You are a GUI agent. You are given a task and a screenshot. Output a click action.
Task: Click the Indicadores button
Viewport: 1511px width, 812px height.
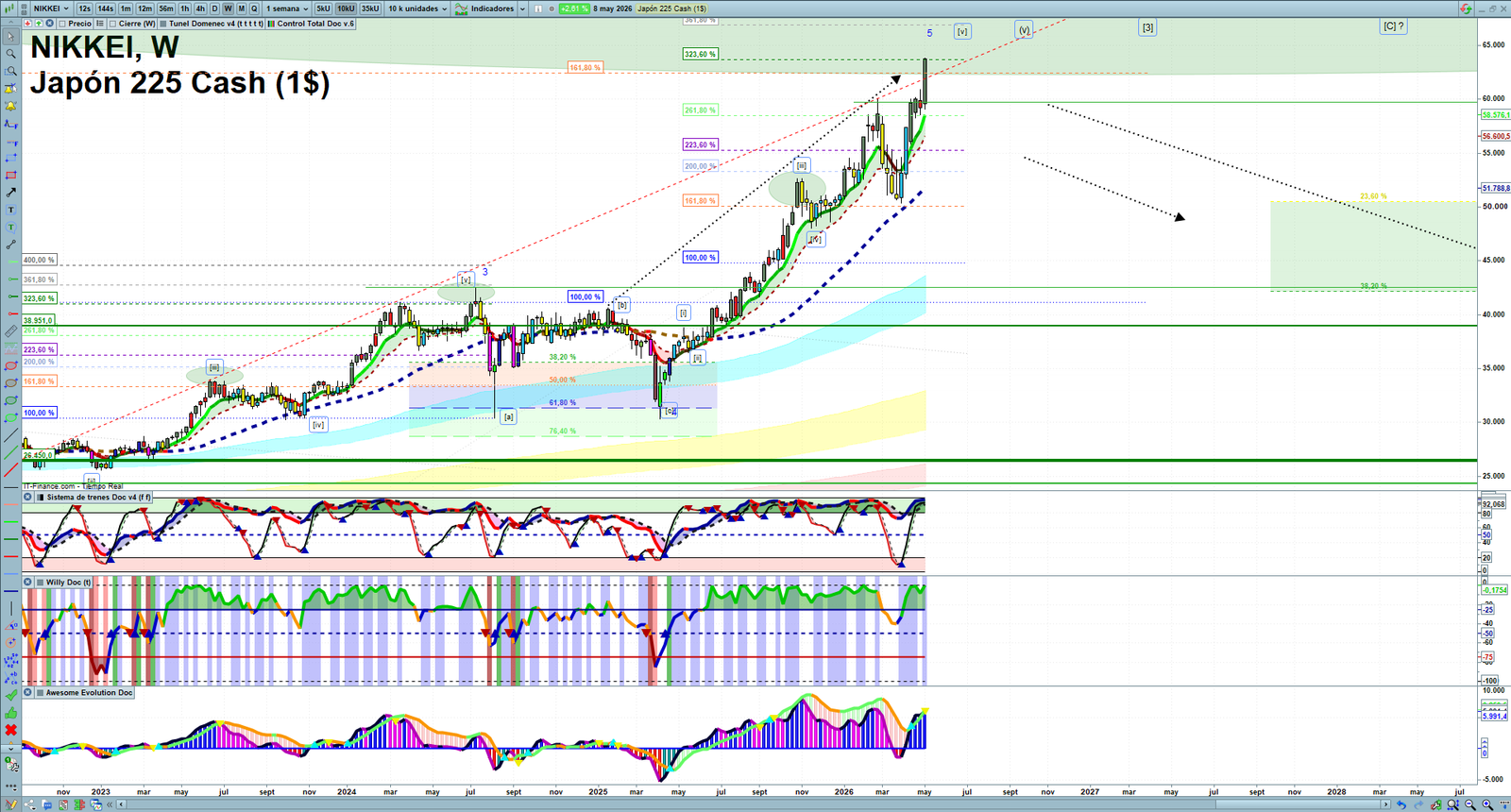point(484,8)
